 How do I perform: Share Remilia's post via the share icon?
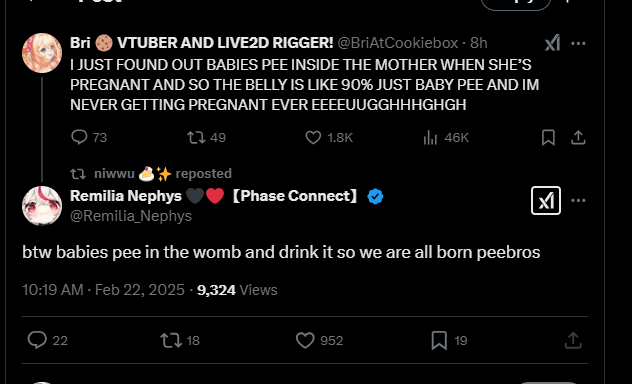pyautogui.click(x=573, y=340)
